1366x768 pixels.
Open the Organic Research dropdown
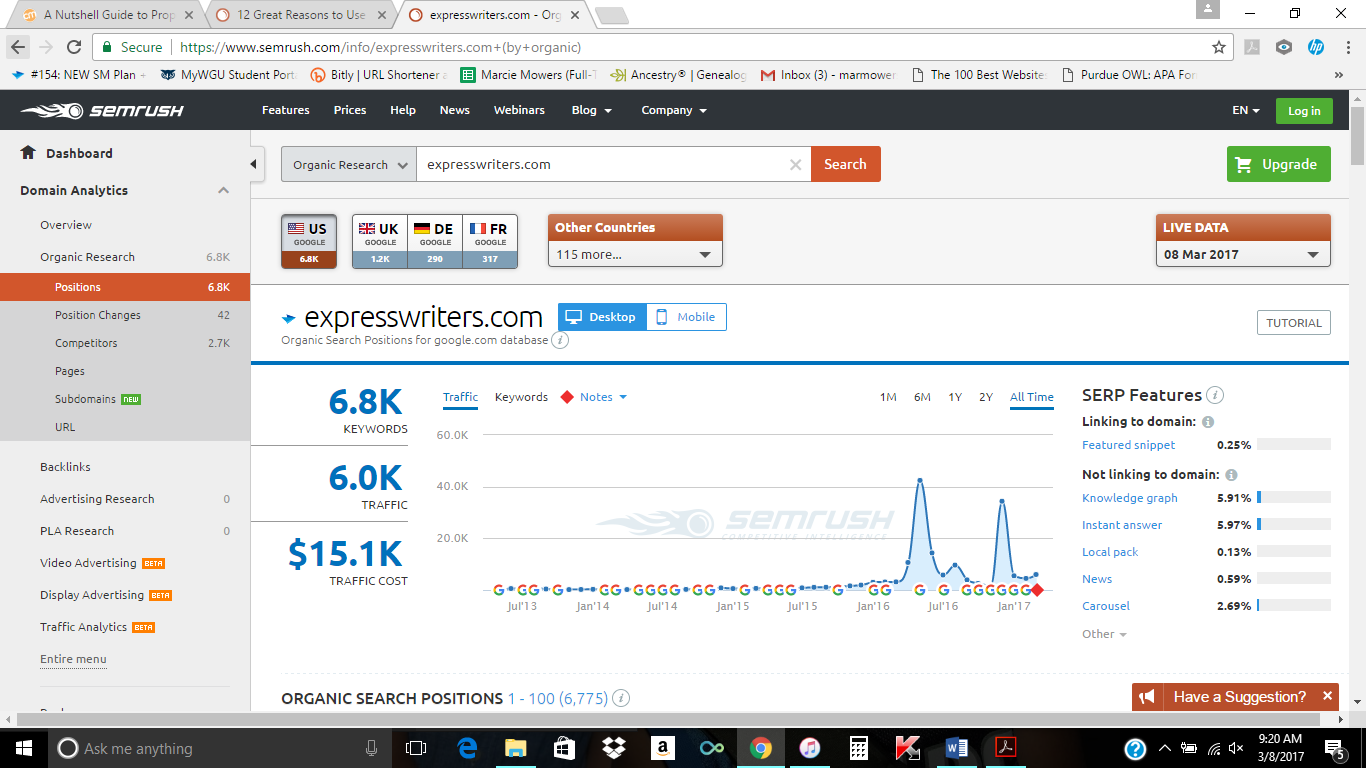[349, 165]
